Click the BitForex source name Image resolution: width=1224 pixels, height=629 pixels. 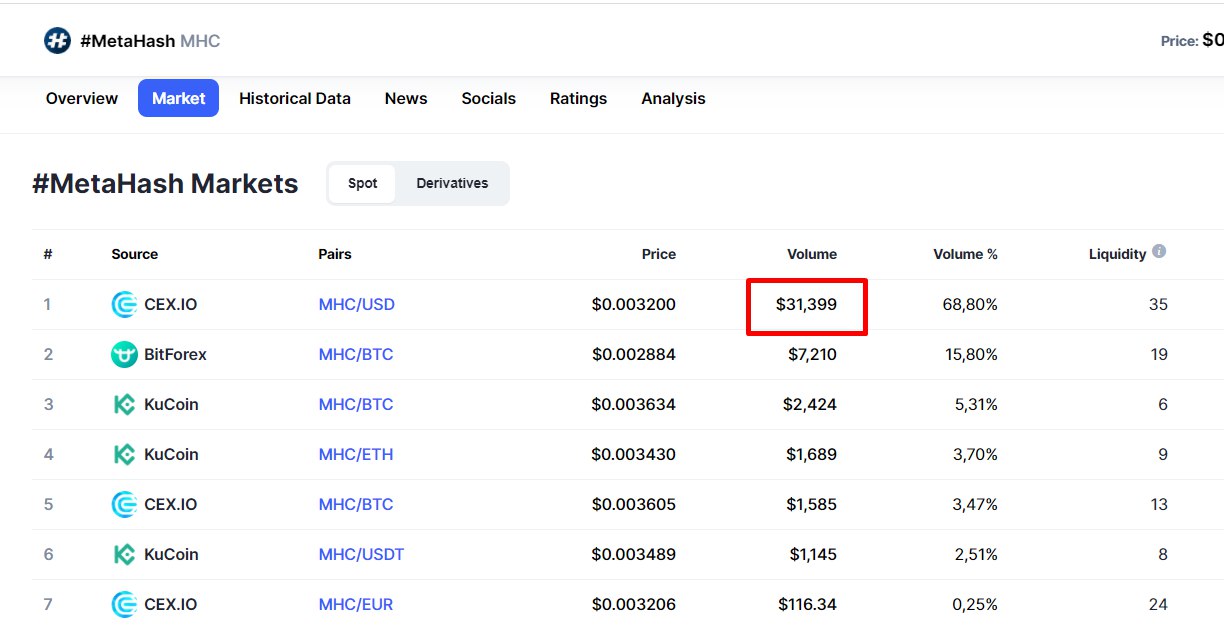176,354
